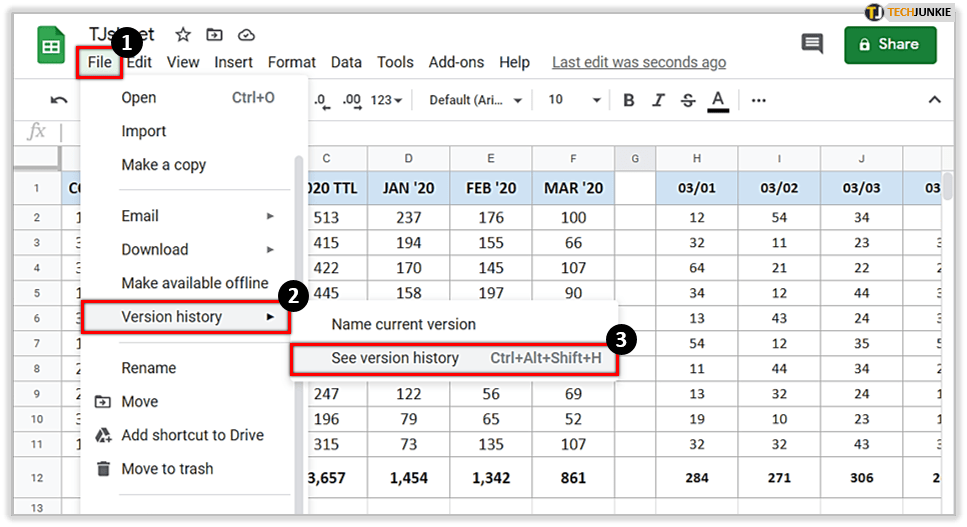Viewport: 967px width, 527px height.
Task: Collapse the toolbar with up chevron
Action: tap(935, 100)
